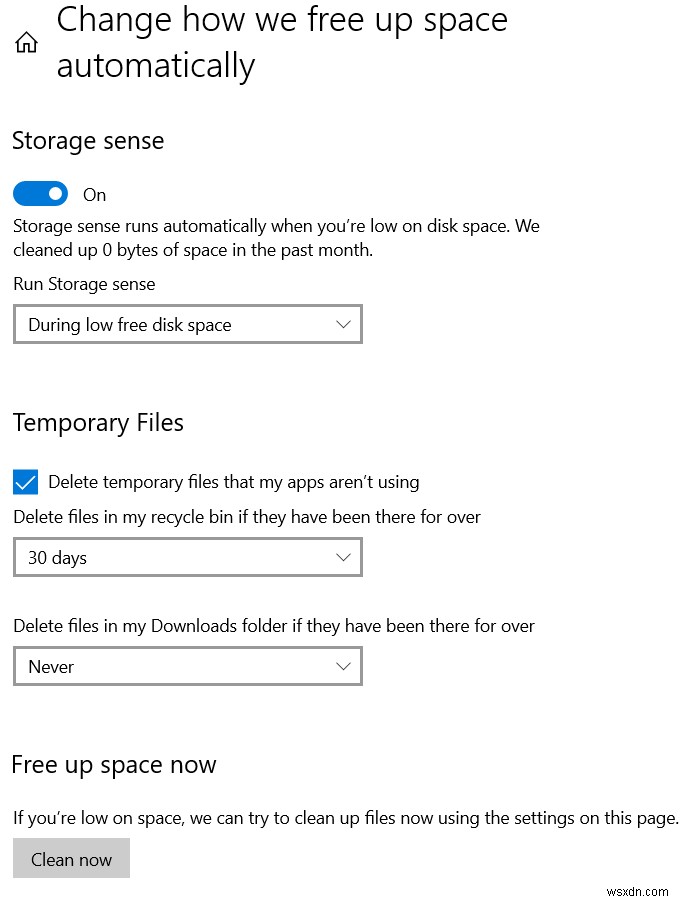
Task: Click the chevron on the Run Storage sense dropdown
Action: point(344,324)
